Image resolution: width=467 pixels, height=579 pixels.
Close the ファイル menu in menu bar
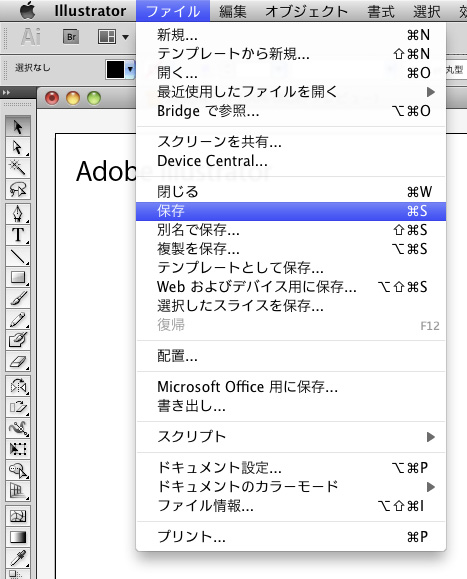(173, 11)
